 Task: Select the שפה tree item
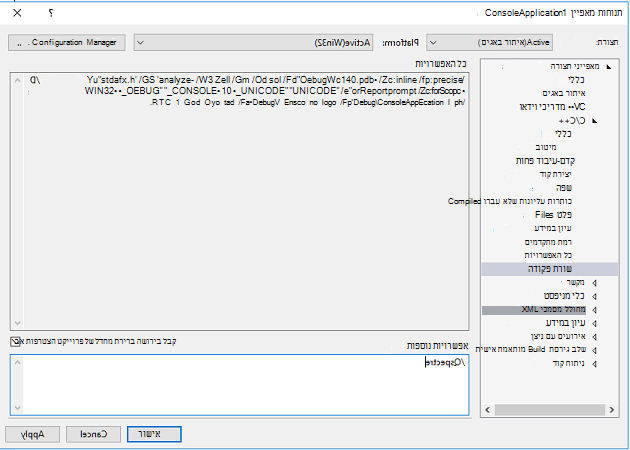(564, 188)
